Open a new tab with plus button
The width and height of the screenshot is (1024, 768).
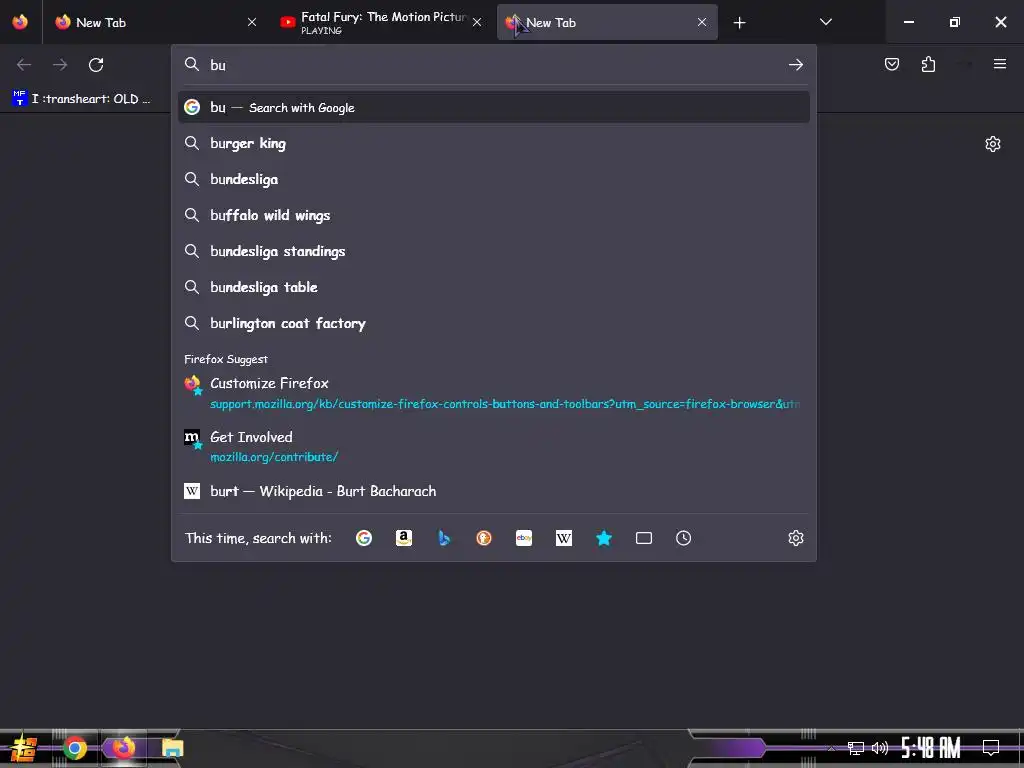[739, 23]
